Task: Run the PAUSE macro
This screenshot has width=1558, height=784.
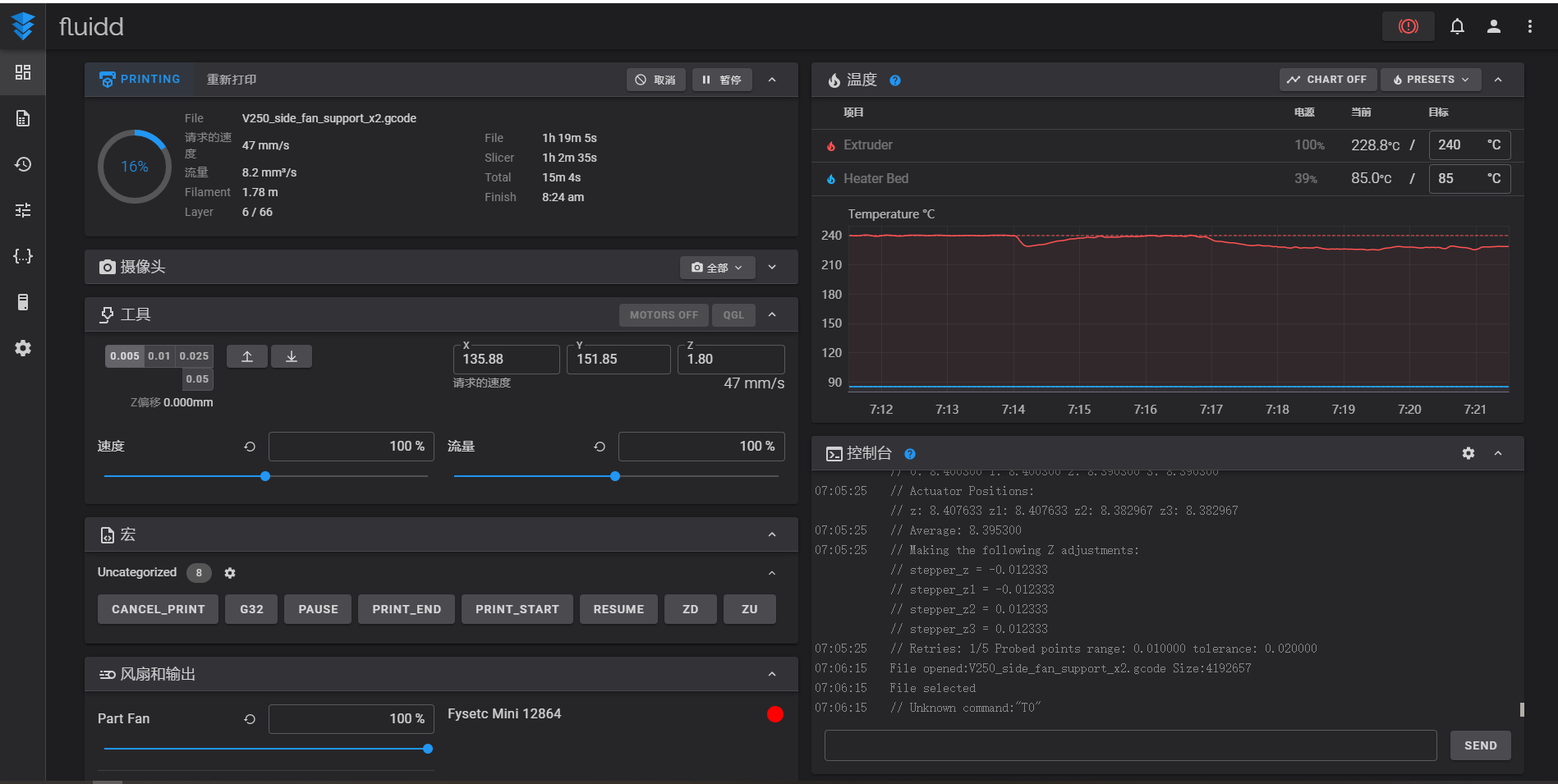Action: (319, 609)
